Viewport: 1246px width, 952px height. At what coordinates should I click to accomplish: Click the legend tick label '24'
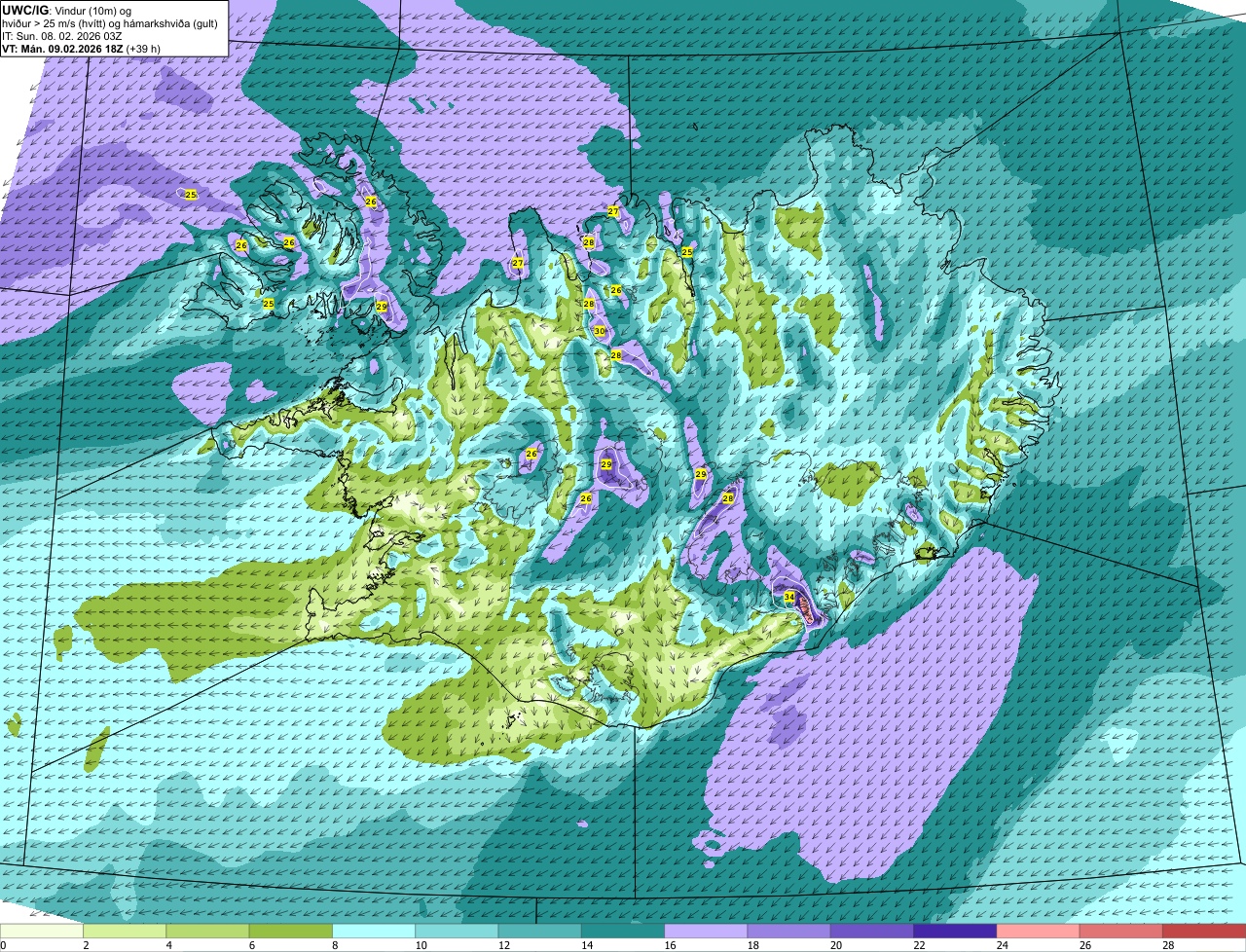1003,945
